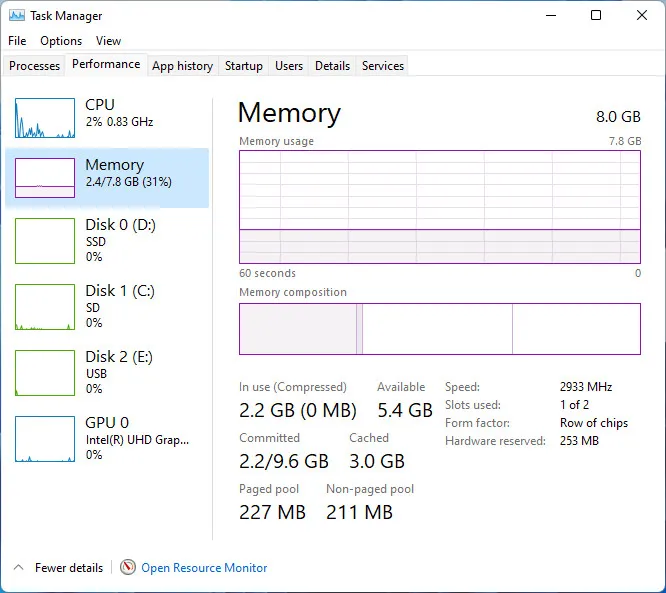
Task: Open the Options menu
Action: pyautogui.click(x=61, y=41)
